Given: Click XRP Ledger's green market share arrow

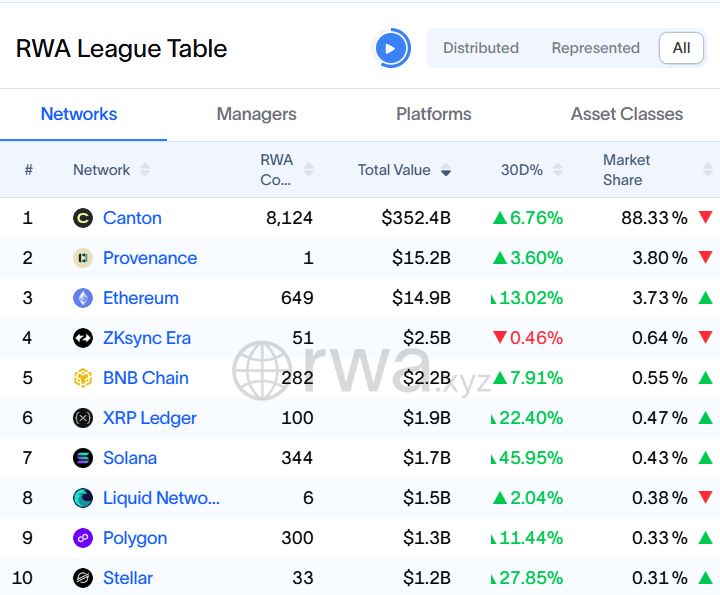Looking at the screenshot, I should [x=705, y=418].
